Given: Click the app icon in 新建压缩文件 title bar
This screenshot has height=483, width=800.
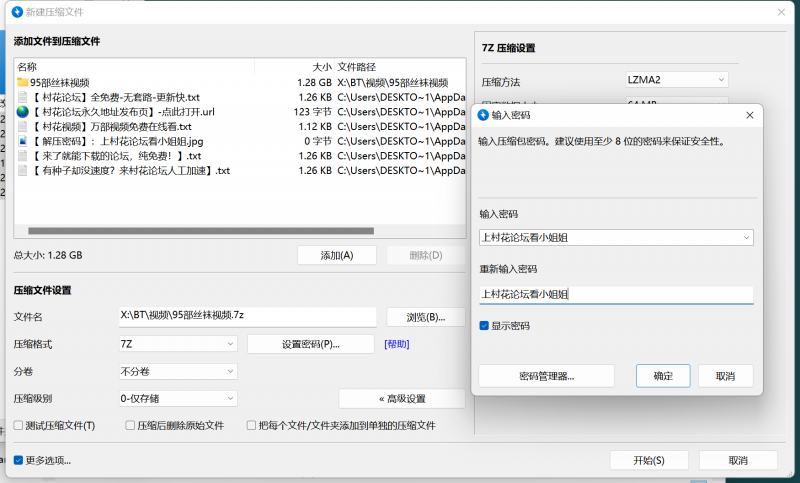Looking at the screenshot, I should pyautogui.click(x=12, y=11).
